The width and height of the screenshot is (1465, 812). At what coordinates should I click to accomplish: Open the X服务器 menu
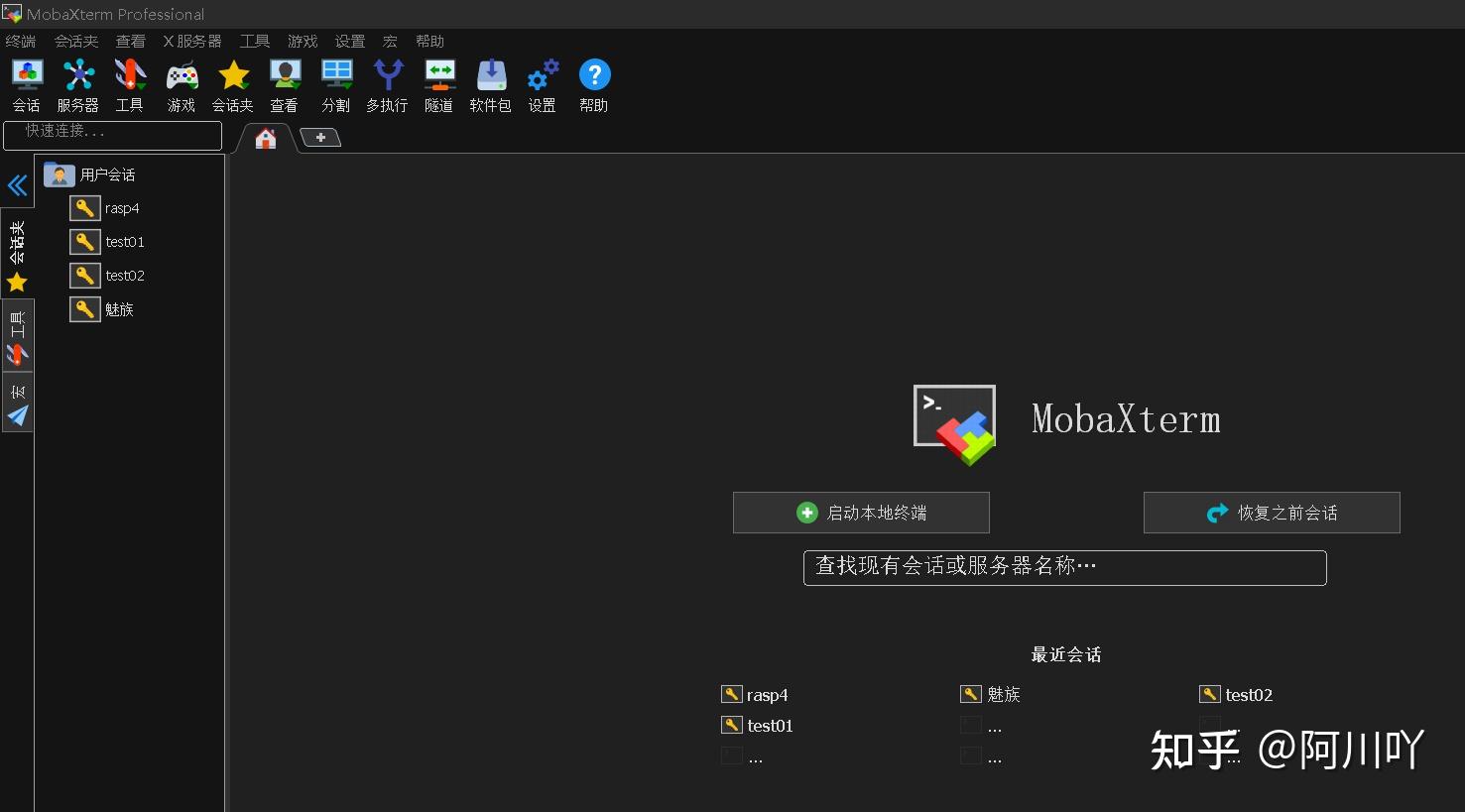click(192, 41)
